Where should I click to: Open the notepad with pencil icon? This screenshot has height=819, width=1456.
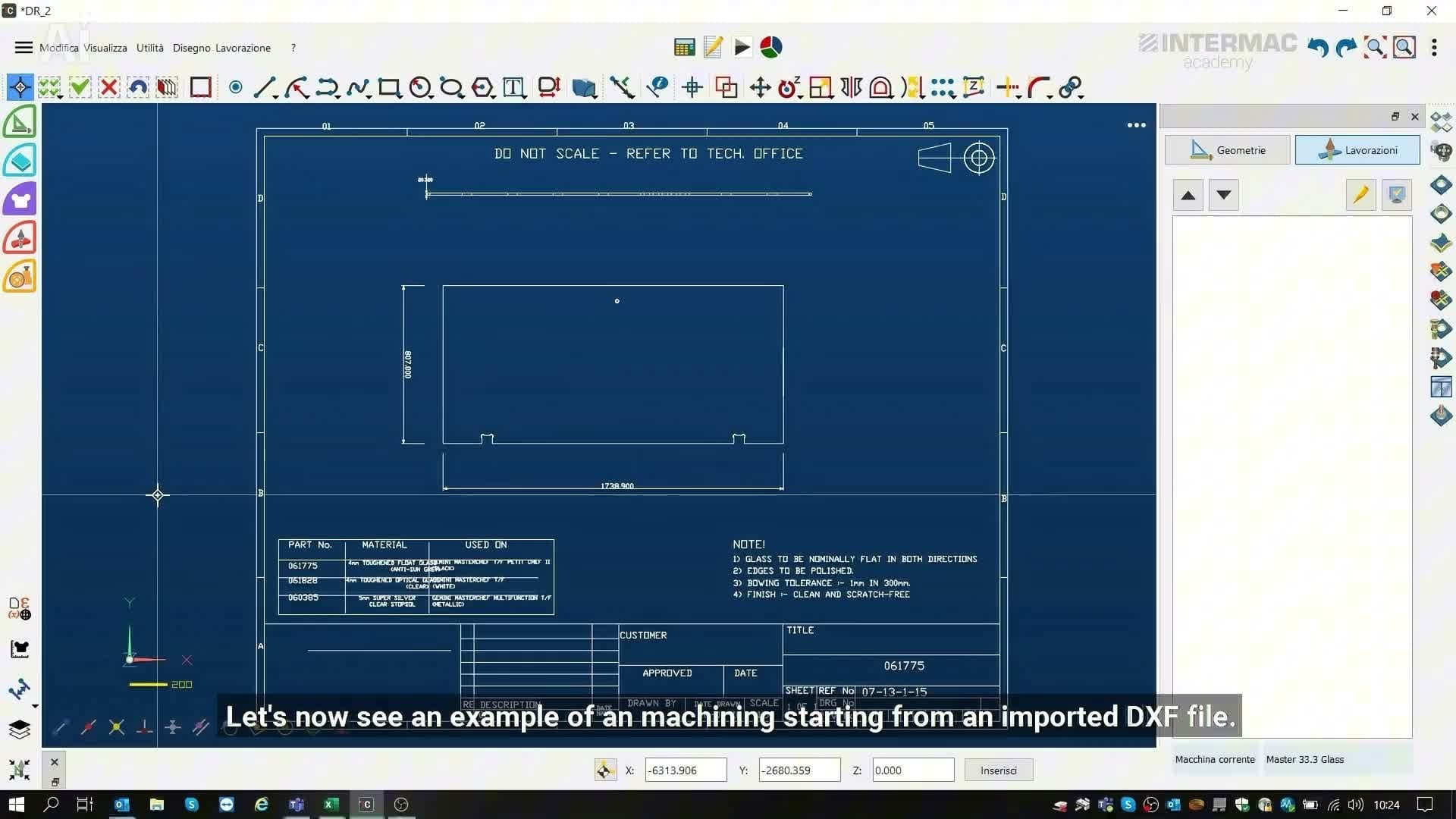click(713, 48)
